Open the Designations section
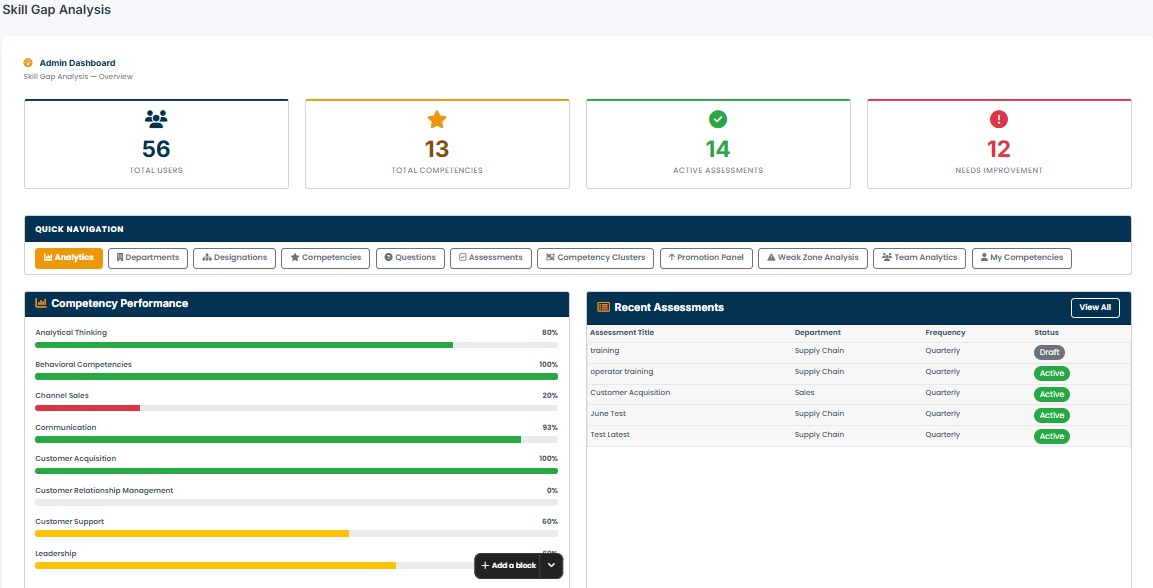1153x588 pixels. click(235, 258)
